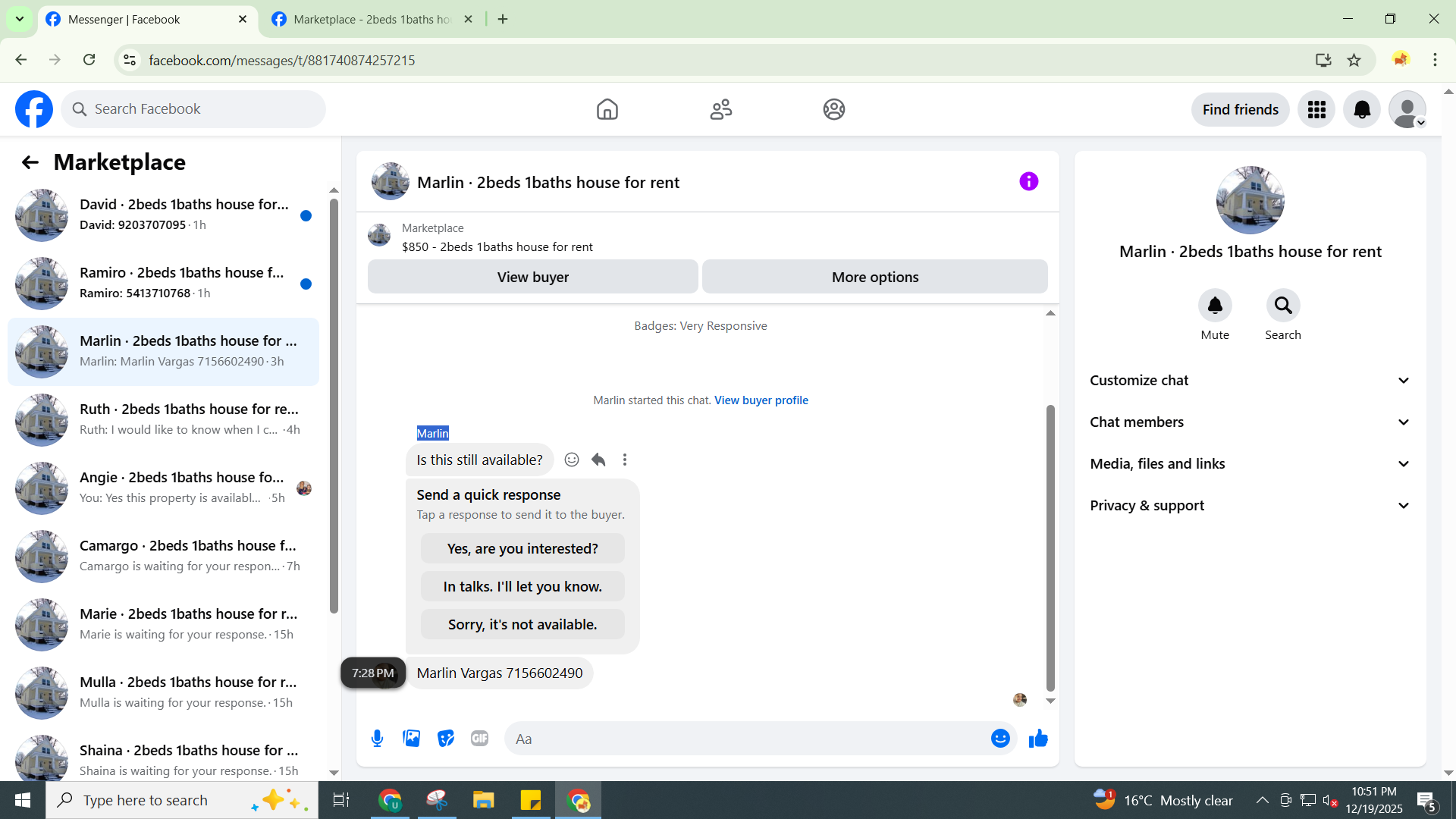This screenshot has width=1456, height=819.
Task: Open emoji picker in message field
Action: [1000, 739]
